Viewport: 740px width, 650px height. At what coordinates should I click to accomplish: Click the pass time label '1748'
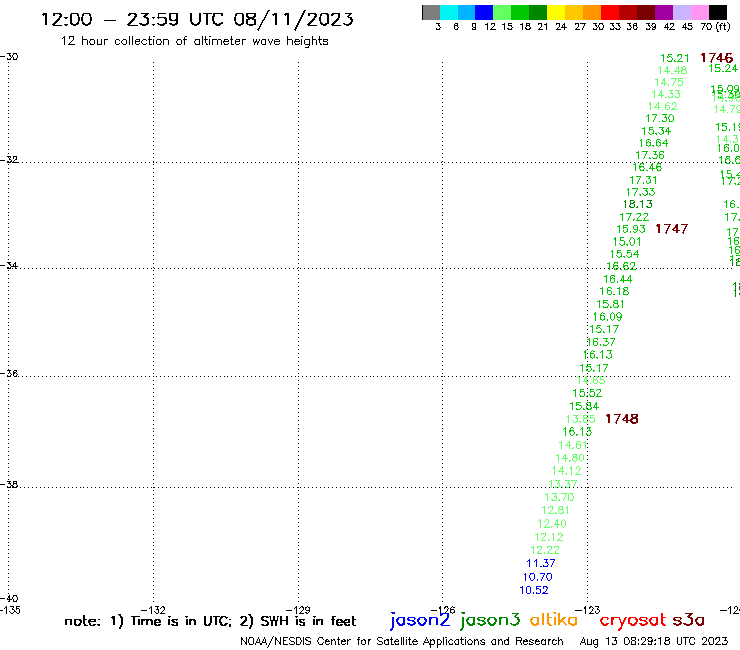pyautogui.click(x=622, y=419)
